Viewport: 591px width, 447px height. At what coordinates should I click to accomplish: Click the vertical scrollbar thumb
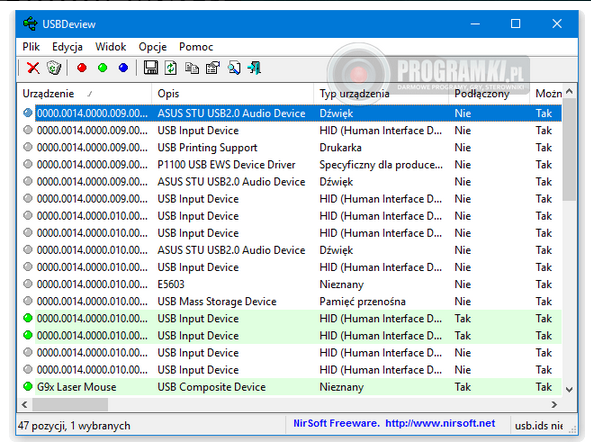pyautogui.click(x=570, y=150)
